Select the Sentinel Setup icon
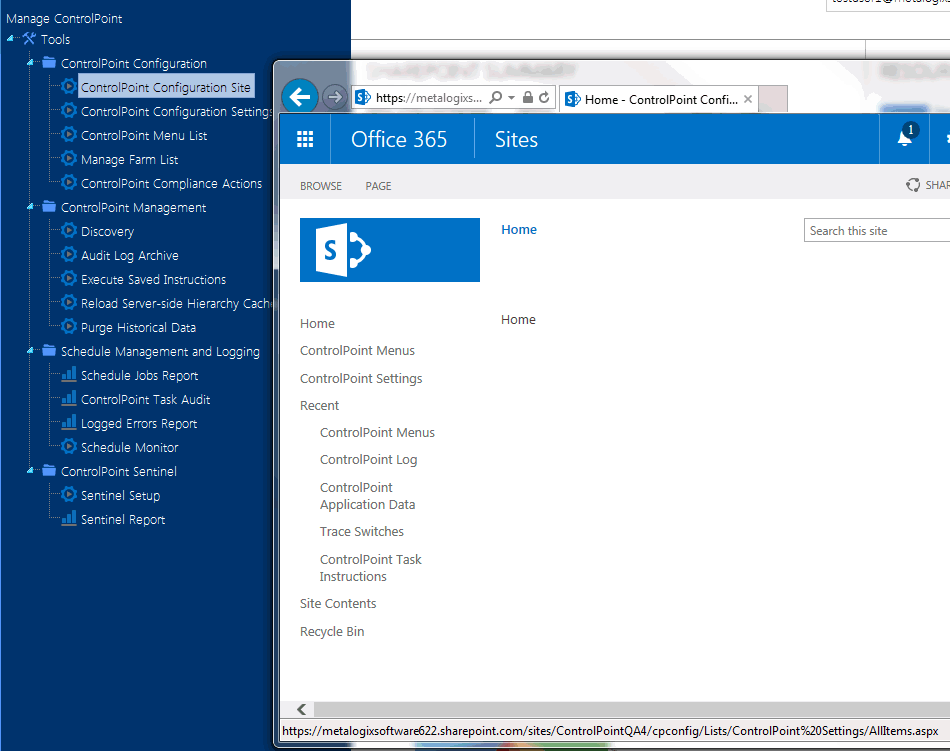The width and height of the screenshot is (950, 751). pyautogui.click(x=69, y=495)
